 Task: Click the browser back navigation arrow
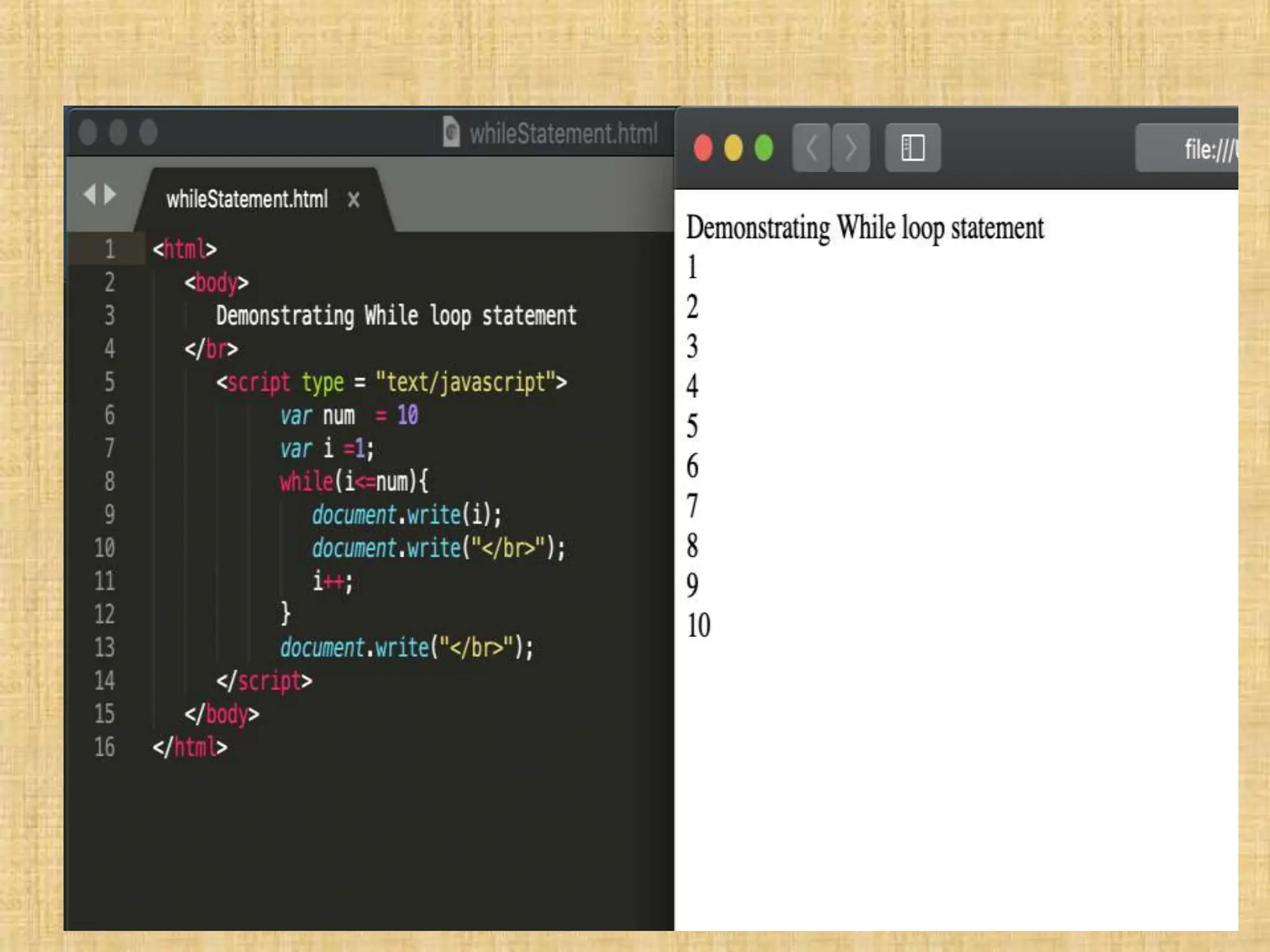pos(811,148)
